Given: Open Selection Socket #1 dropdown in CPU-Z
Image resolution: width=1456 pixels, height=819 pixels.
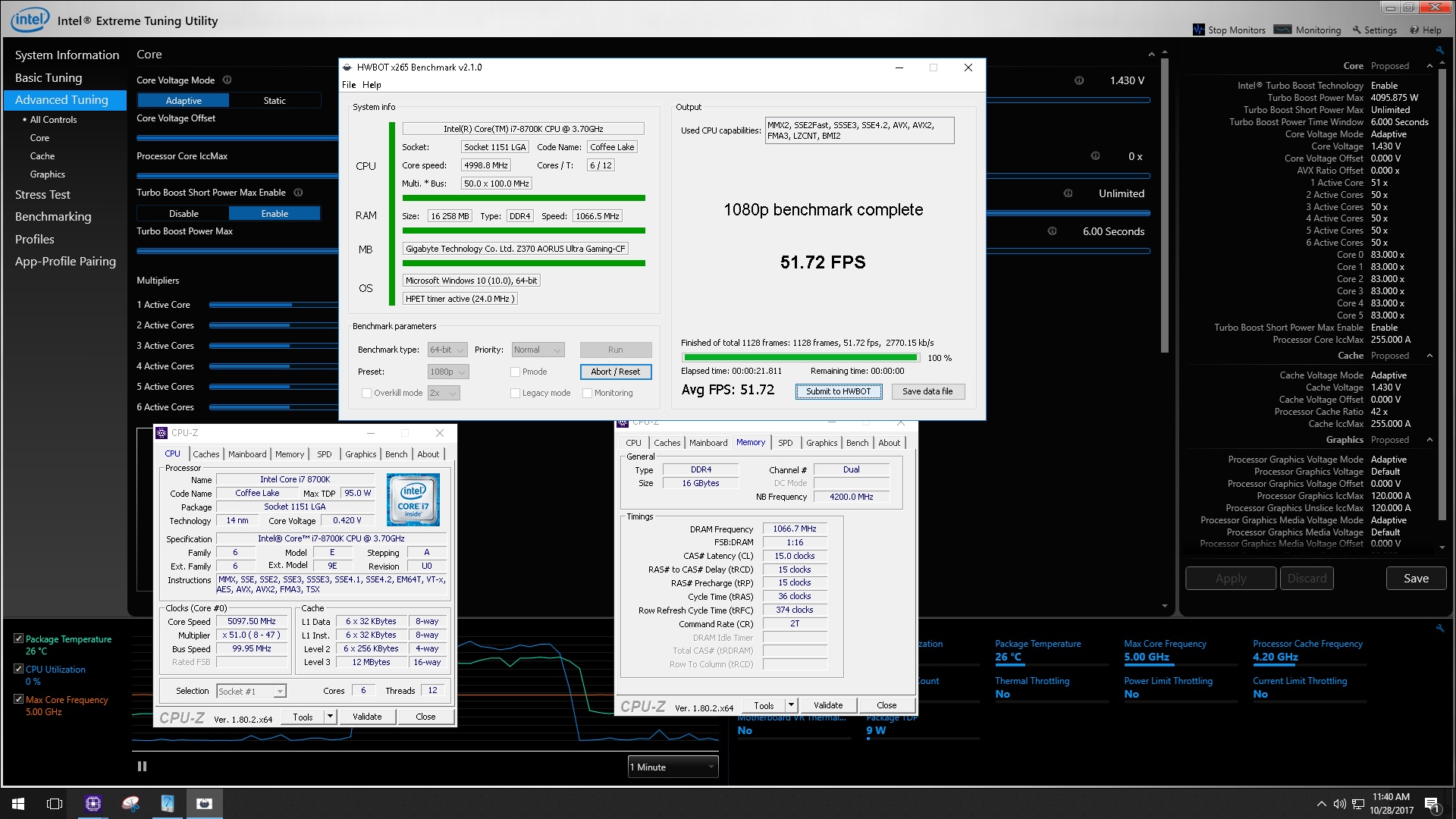Looking at the screenshot, I should point(251,691).
